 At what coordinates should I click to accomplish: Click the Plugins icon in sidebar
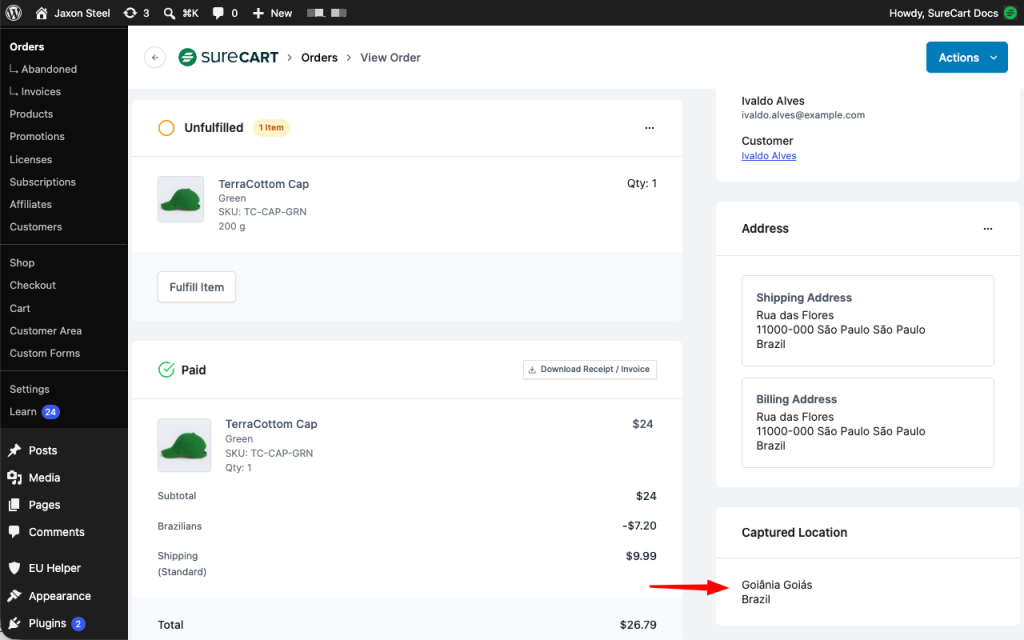14,624
